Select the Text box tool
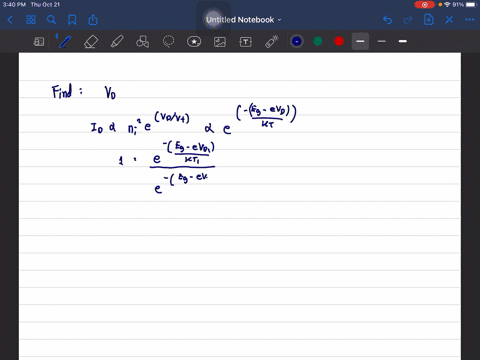Image resolution: width=480 pixels, height=360 pixels. coord(246,42)
